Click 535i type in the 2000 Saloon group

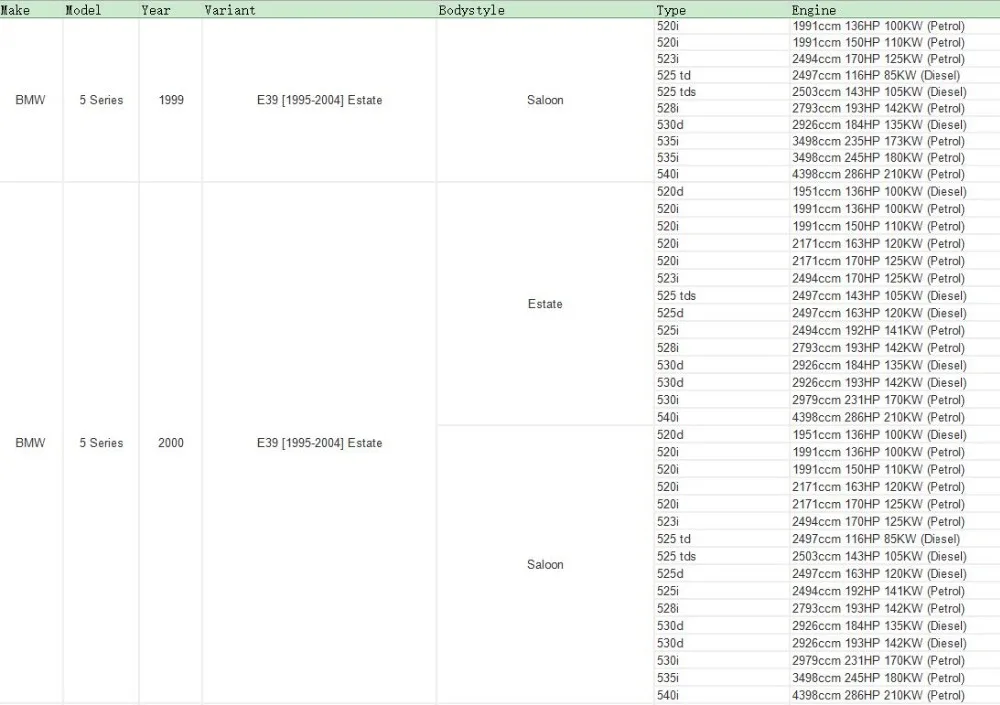pos(668,678)
